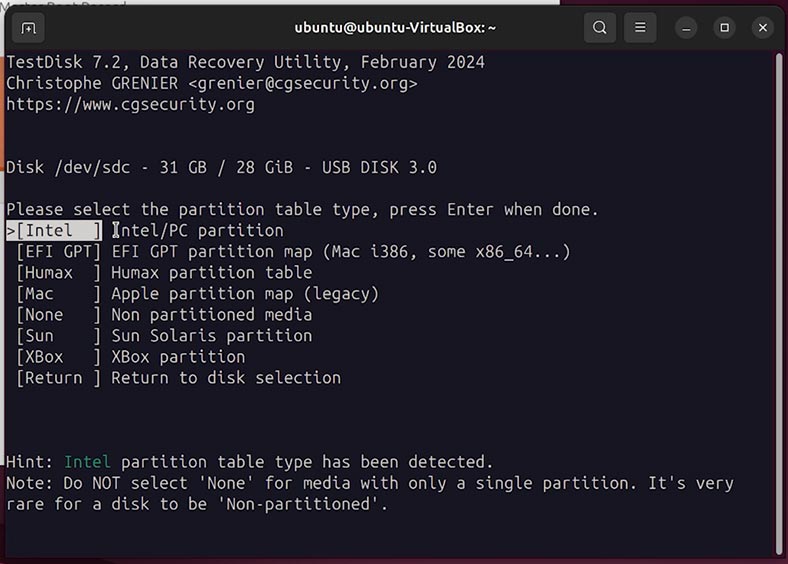Click 'Non partitioned media' text
This screenshot has width=788, height=564.
(212, 315)
